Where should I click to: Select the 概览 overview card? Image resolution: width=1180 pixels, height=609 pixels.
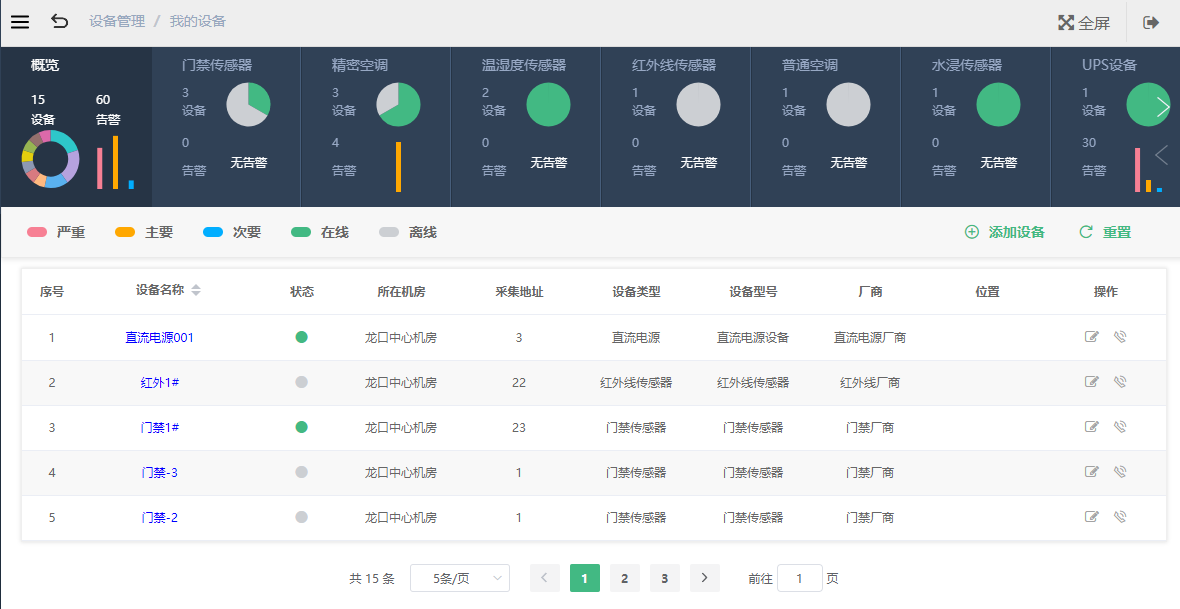(76, 126)
